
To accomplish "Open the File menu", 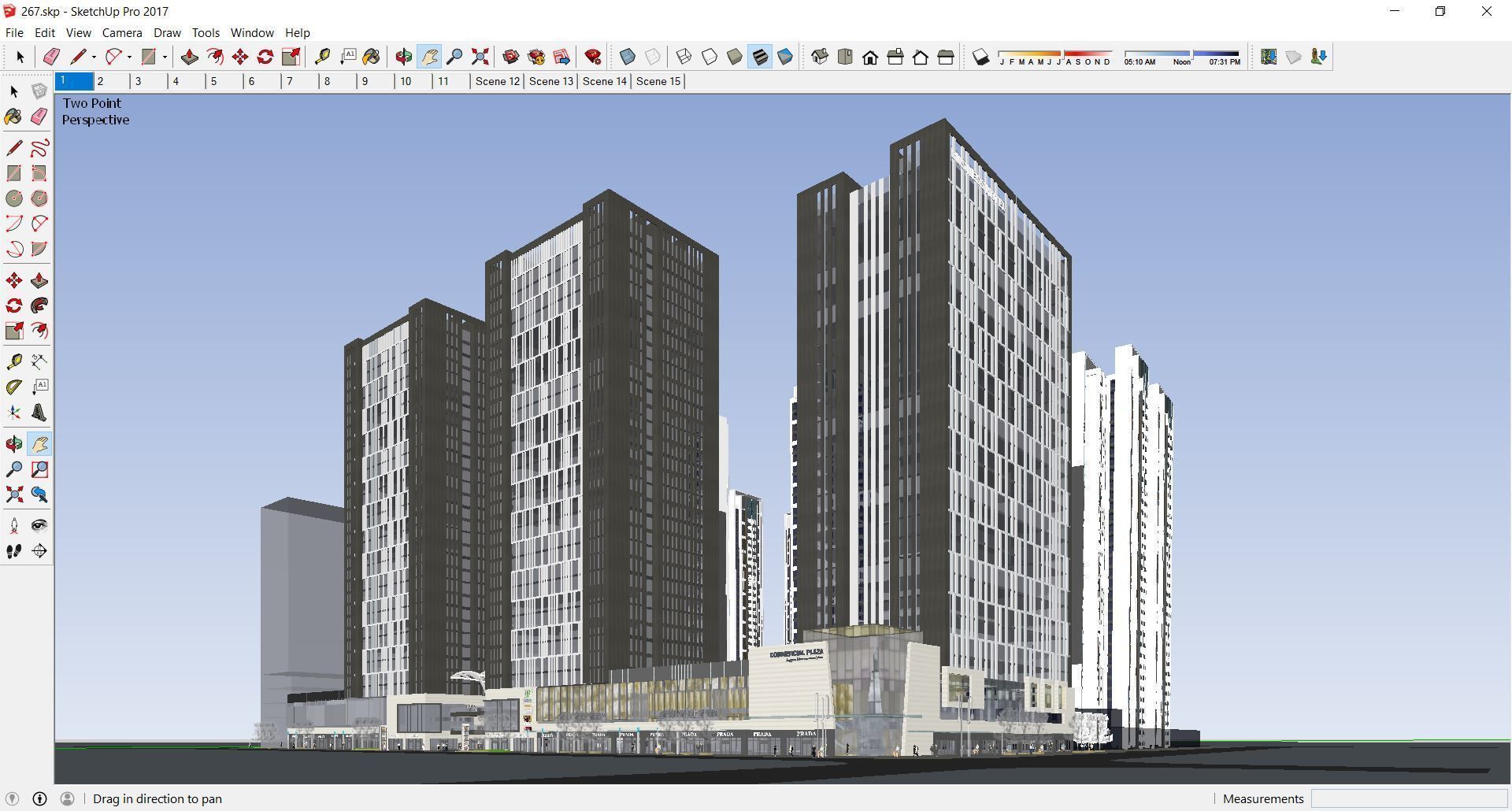I will (x=14, y=32).
